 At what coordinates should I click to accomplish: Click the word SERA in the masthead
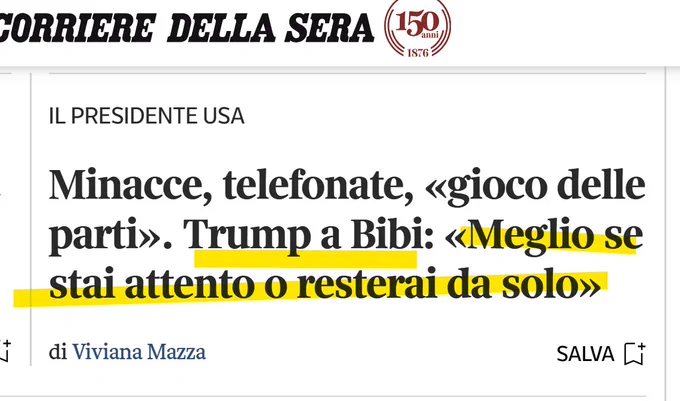point(329,28)
